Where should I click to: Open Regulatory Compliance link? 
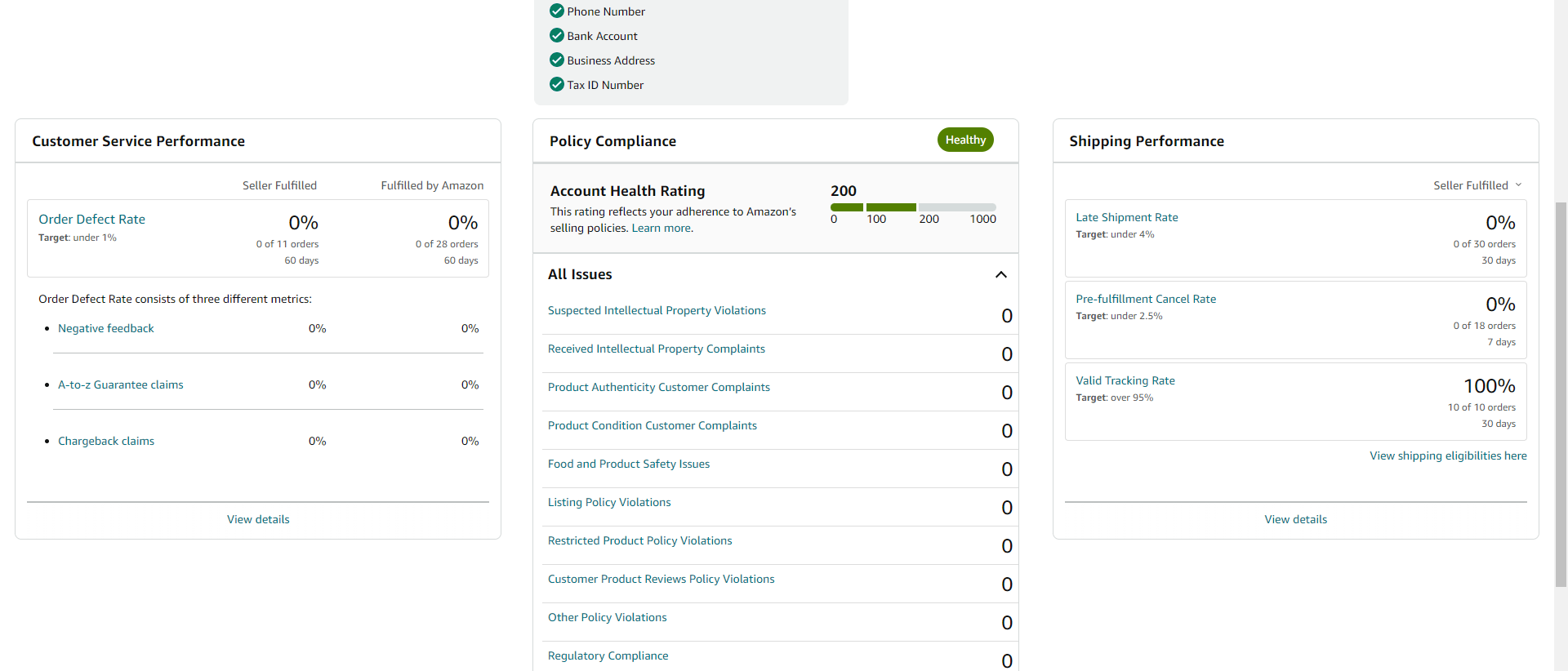click(x=608, y=655)
